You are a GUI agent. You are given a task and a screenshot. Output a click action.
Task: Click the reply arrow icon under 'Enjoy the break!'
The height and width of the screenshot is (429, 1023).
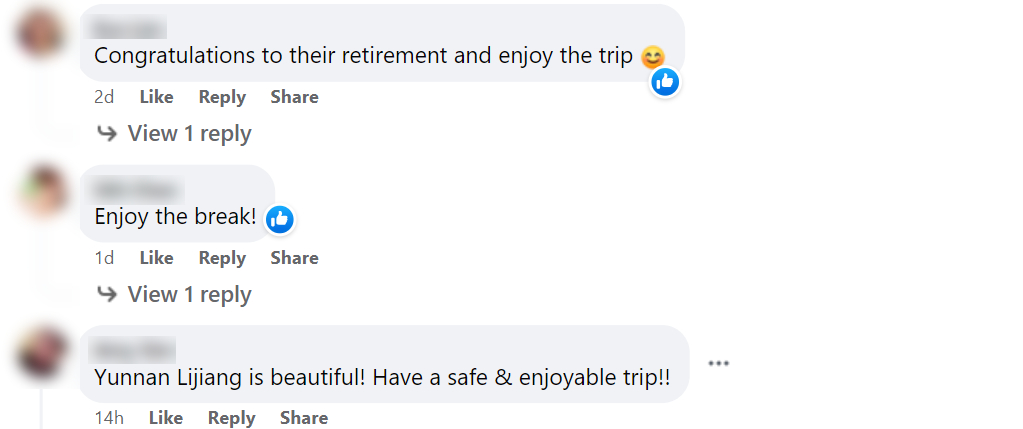107,294
